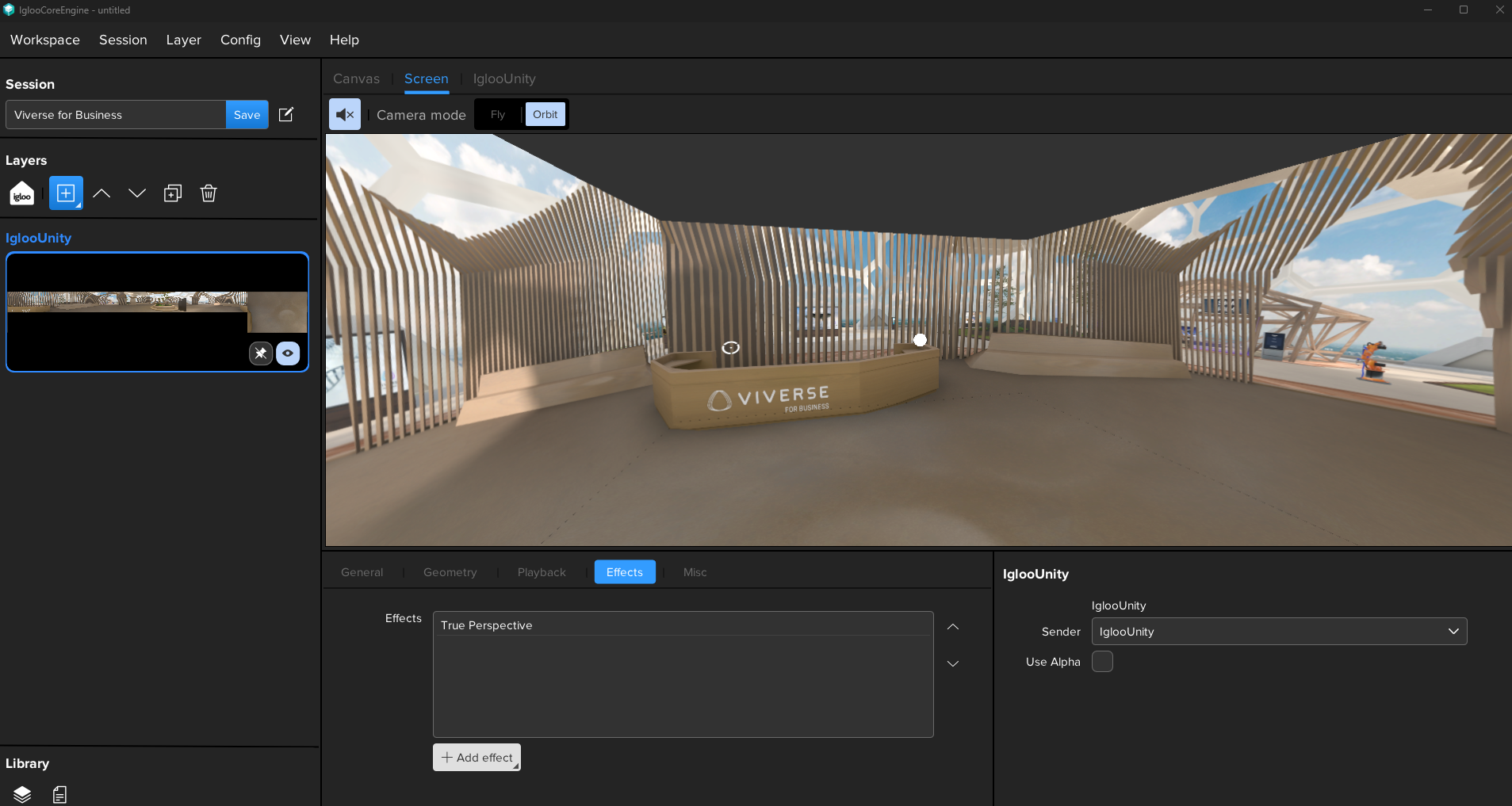
Task: Open the document library icon
Action: click(60, 794)
